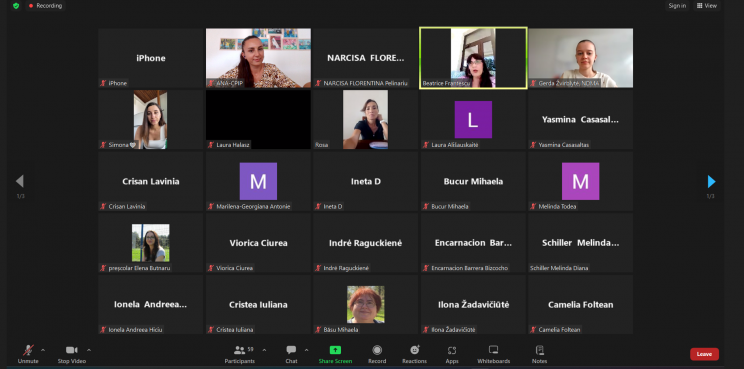This screenshot has height=369, width=744.
Task: Click the M avatar of Marilena-Georgiana Antonie
Action: [x=258, y=181]
